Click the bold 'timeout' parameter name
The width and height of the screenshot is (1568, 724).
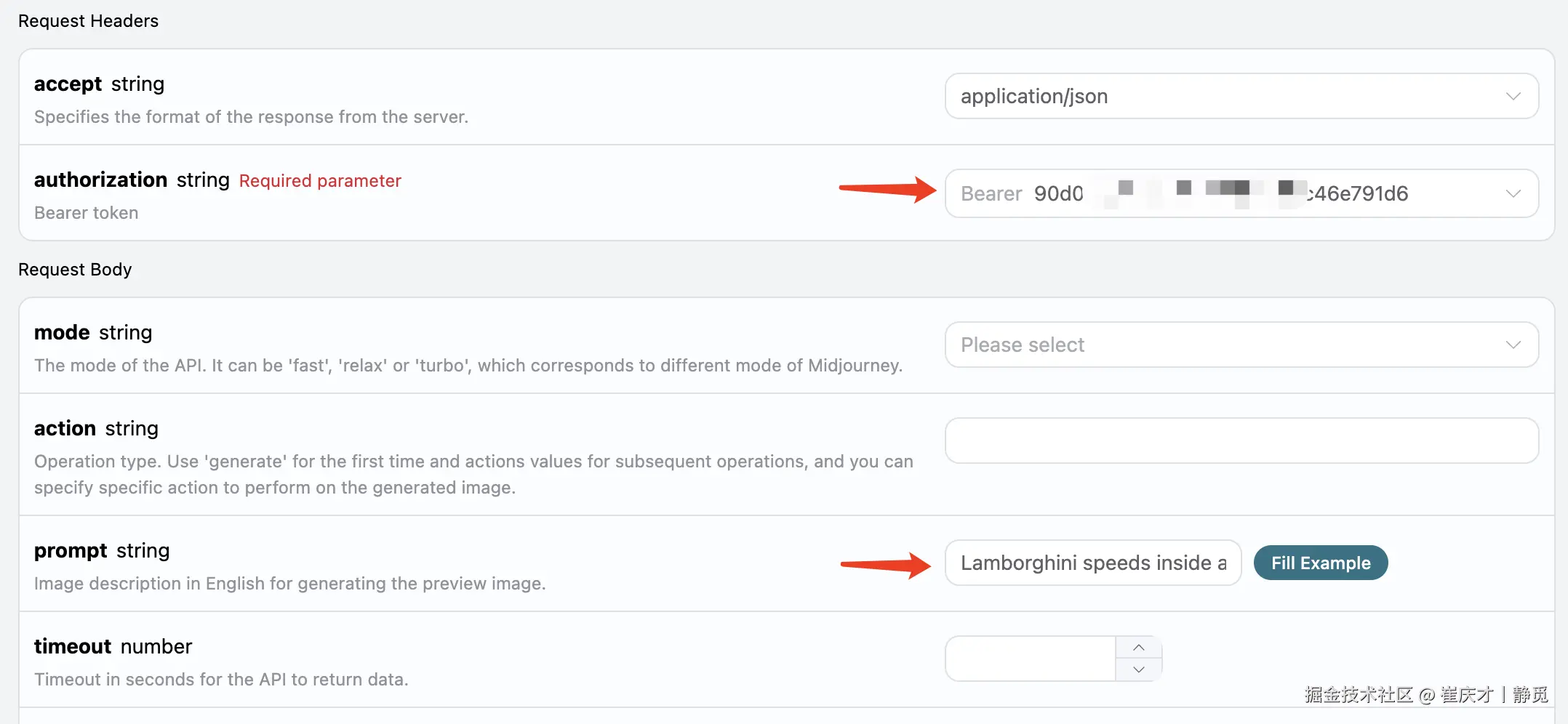(x=73, y=646)
